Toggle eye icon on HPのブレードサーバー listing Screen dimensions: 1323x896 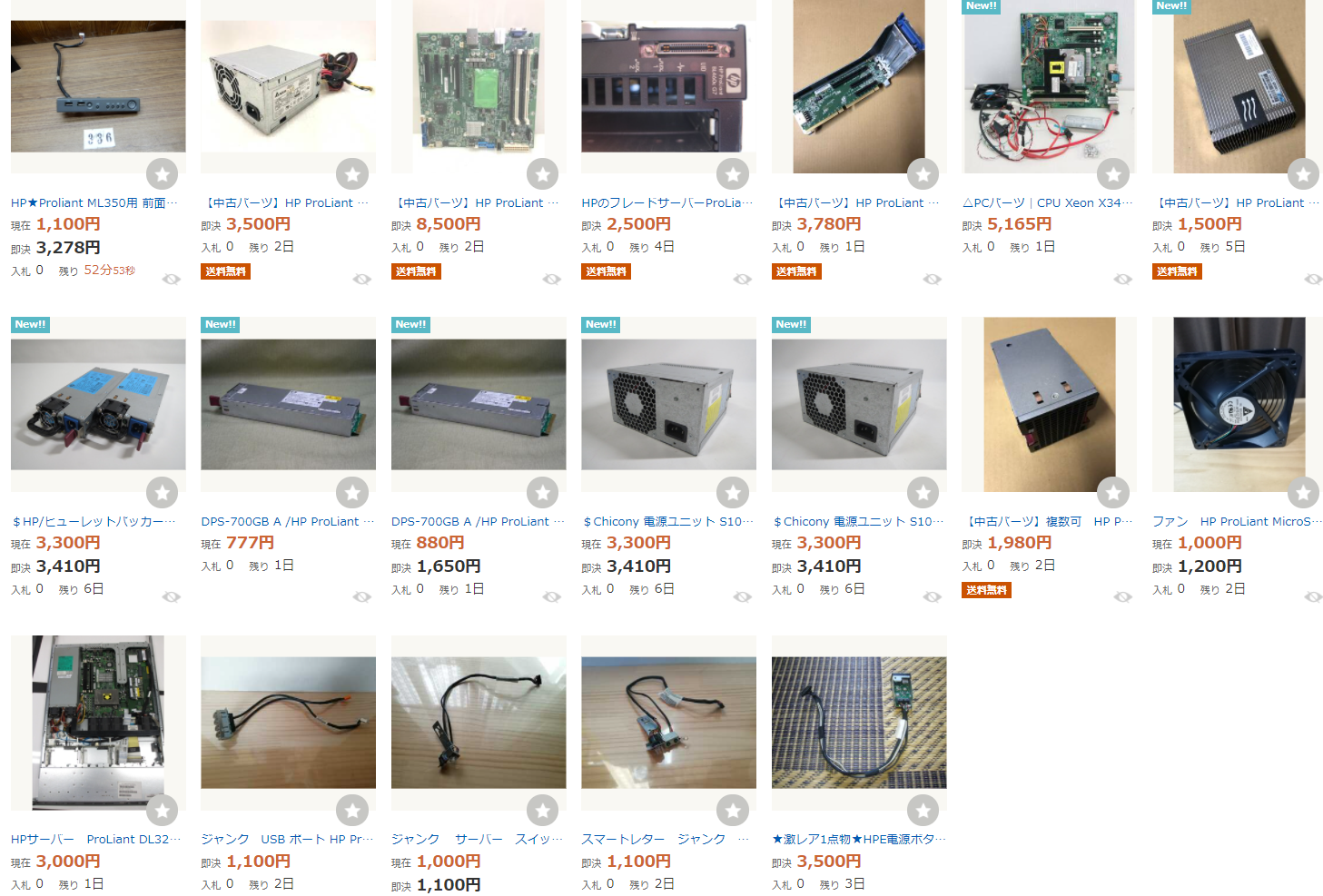[743, 279]
